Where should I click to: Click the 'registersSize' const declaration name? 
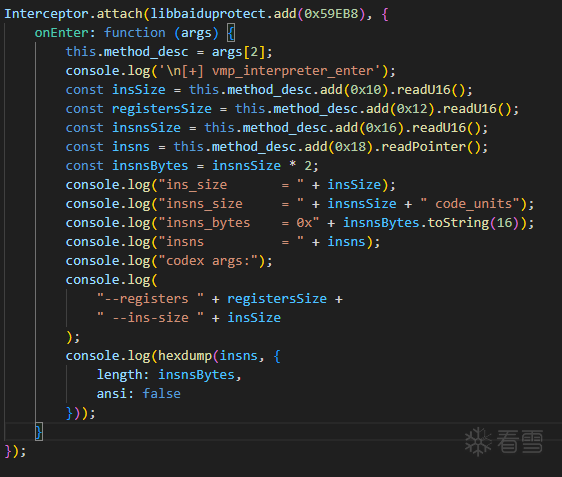click(162, 109)
